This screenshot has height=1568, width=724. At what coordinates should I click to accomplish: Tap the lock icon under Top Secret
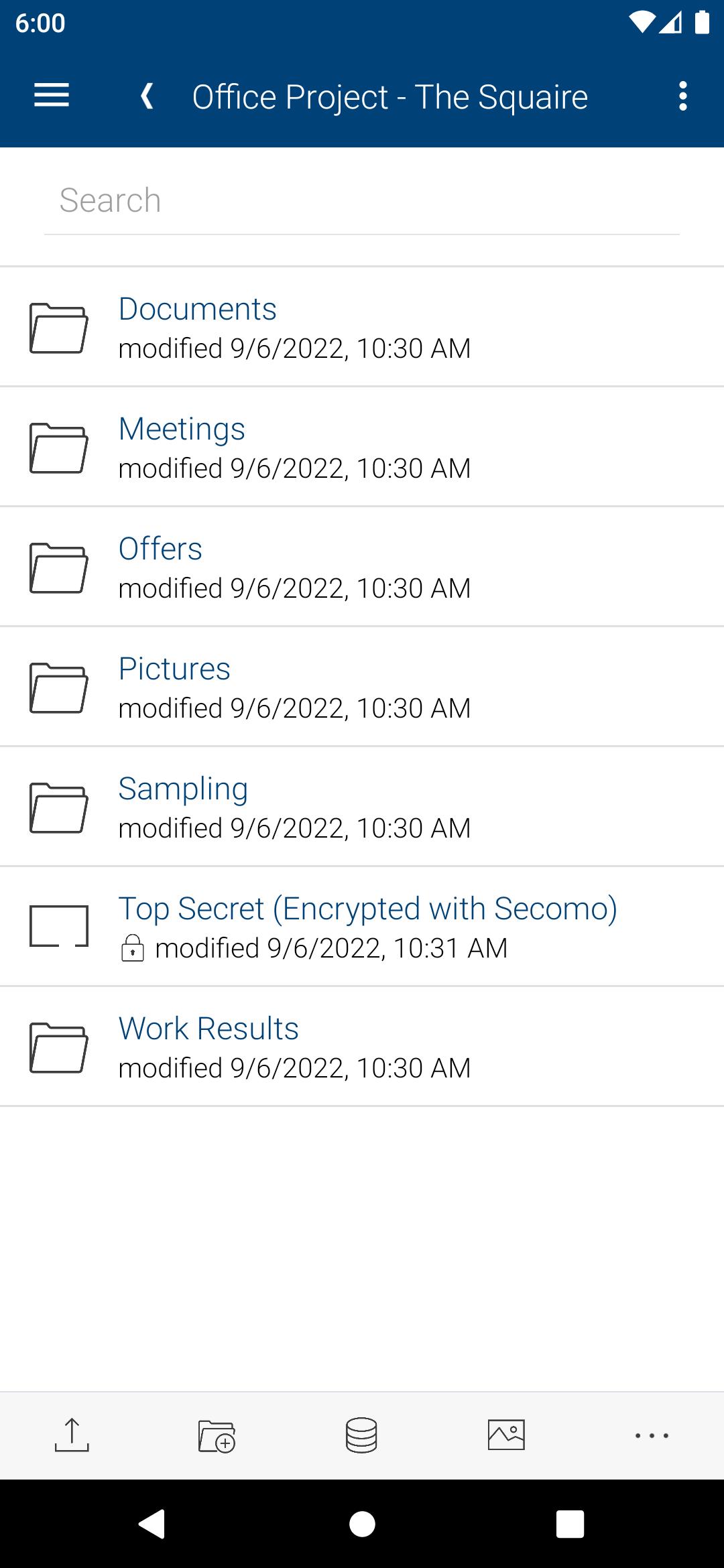coord(133,948)
